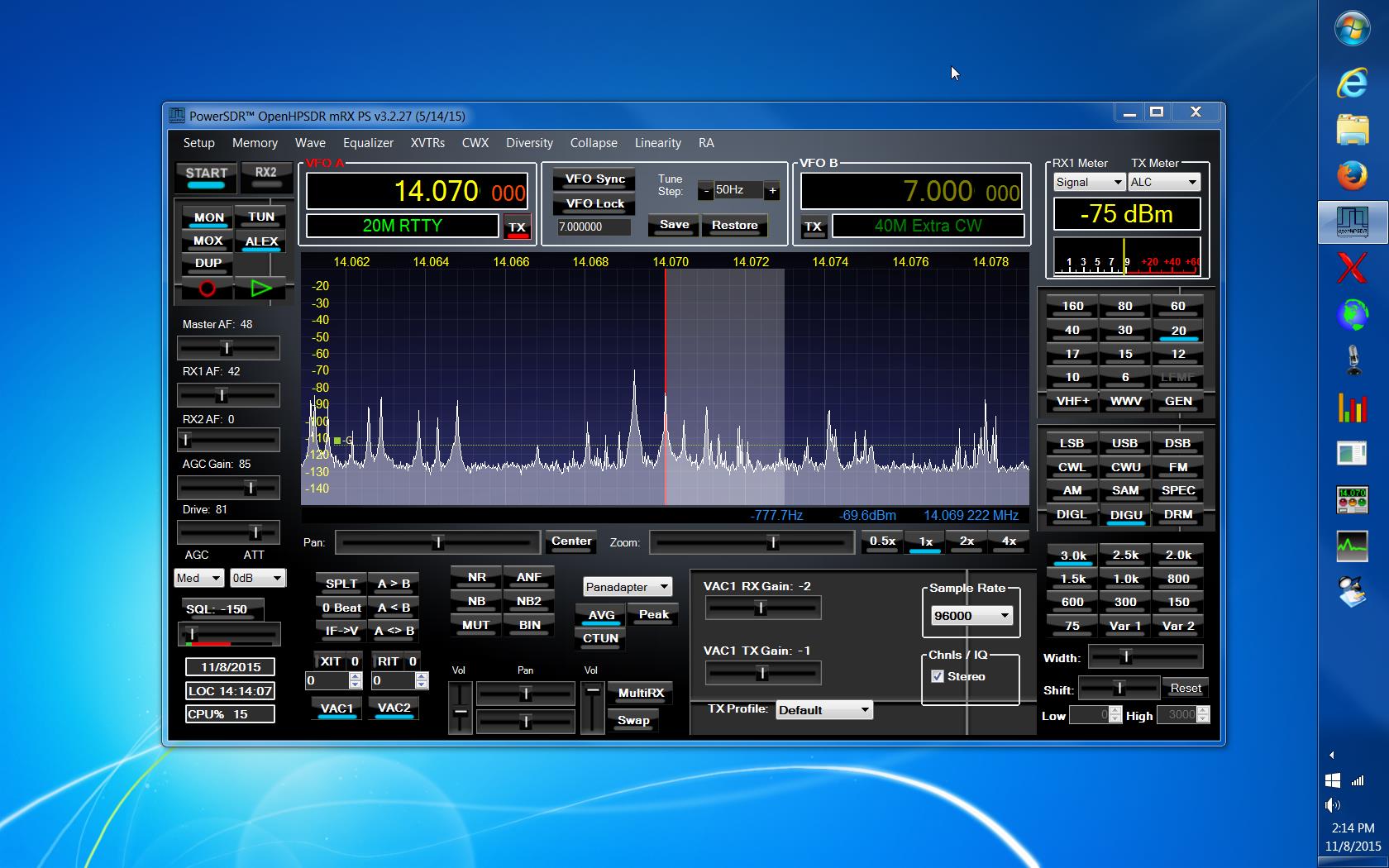Open the Sample Rate 96000 dropdown

coord(971,616)
